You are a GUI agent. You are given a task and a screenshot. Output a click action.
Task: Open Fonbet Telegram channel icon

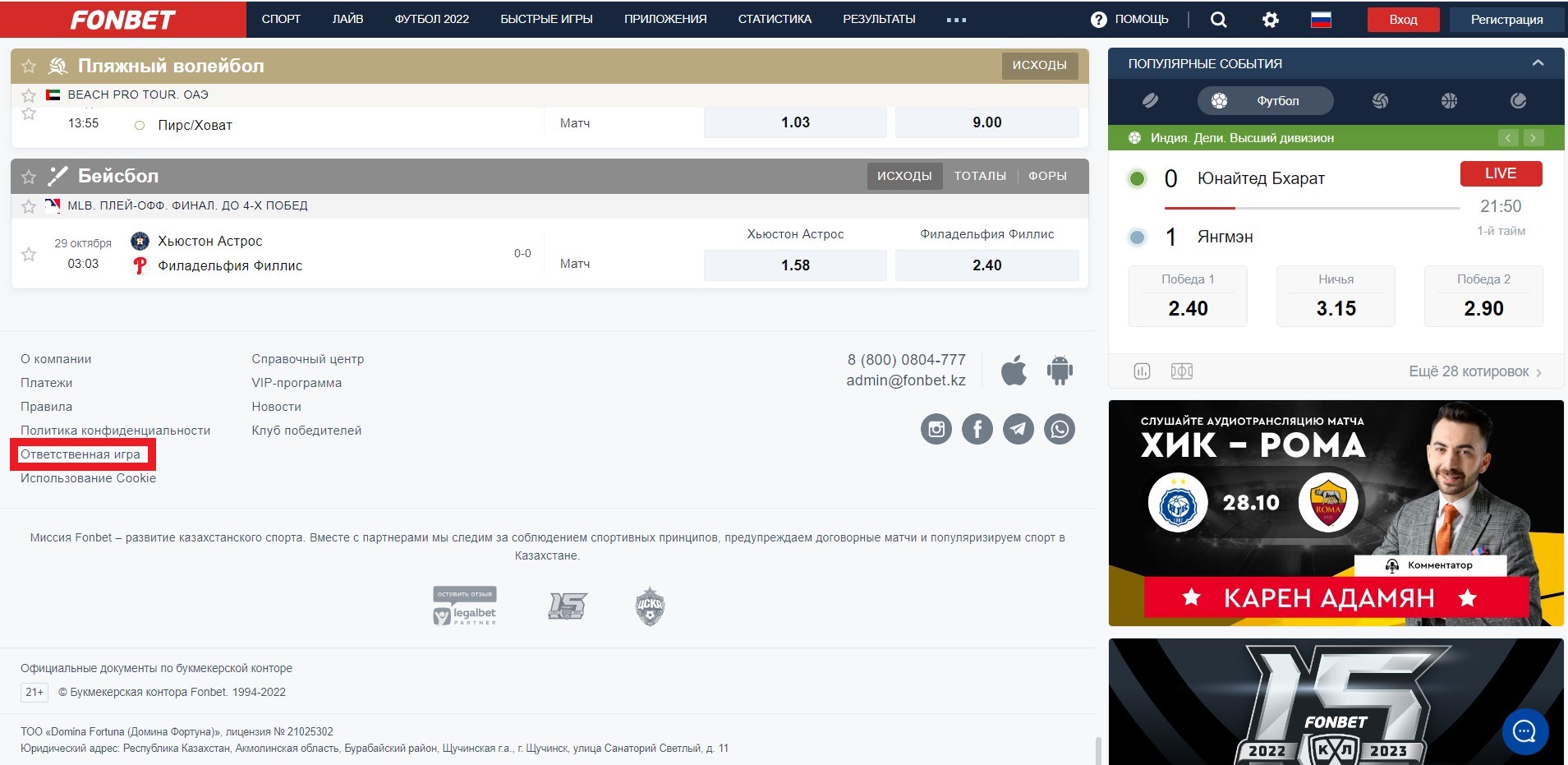coord(1019,429)
